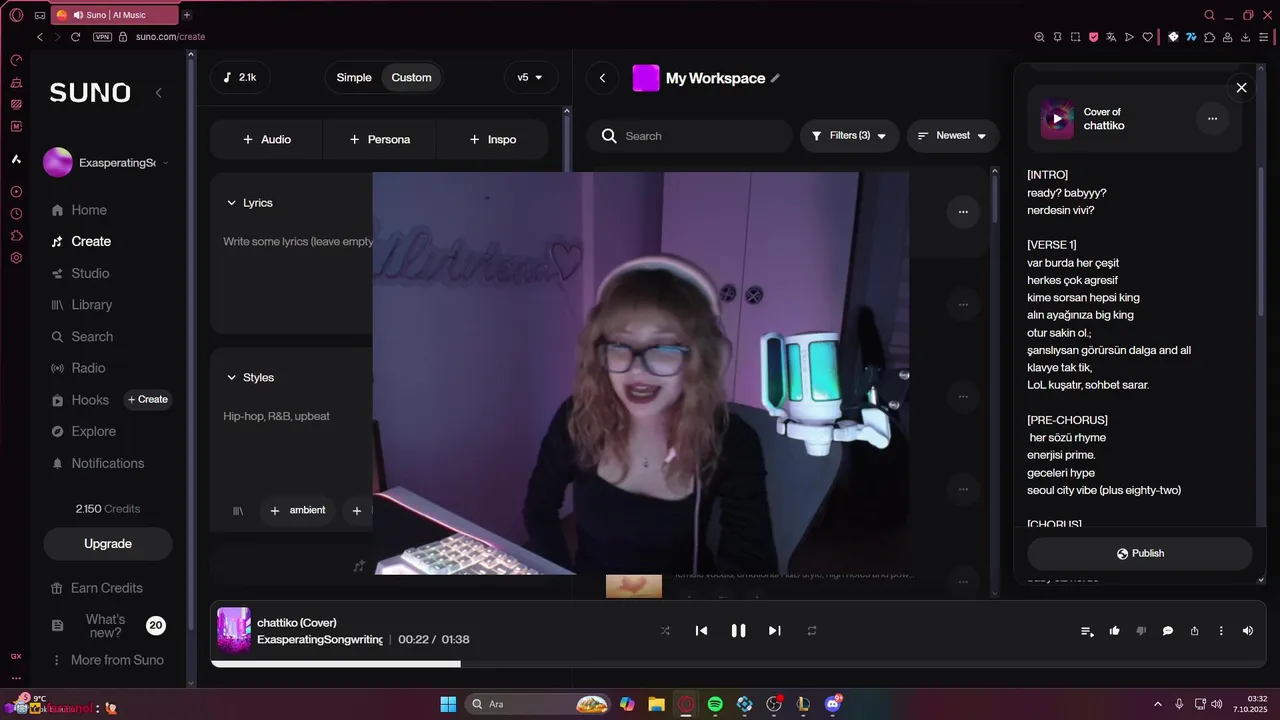
Task: Open comments for the playing song
Action: point(1167,631)
